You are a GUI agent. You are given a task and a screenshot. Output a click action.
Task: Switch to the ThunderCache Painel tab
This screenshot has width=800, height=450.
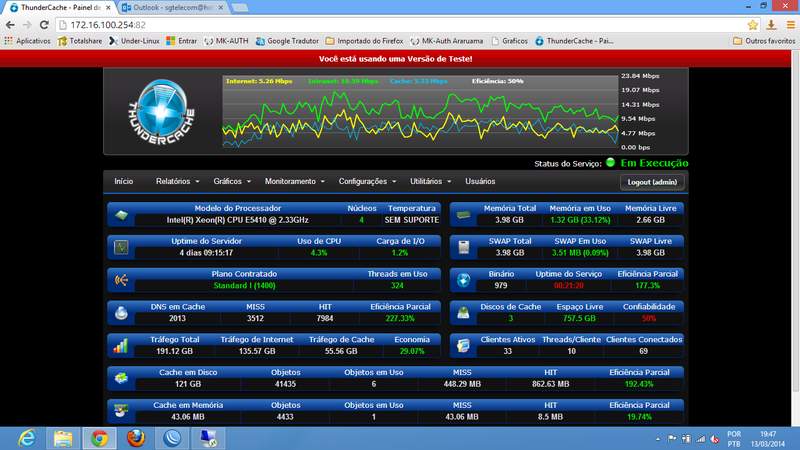pos(60,8)
